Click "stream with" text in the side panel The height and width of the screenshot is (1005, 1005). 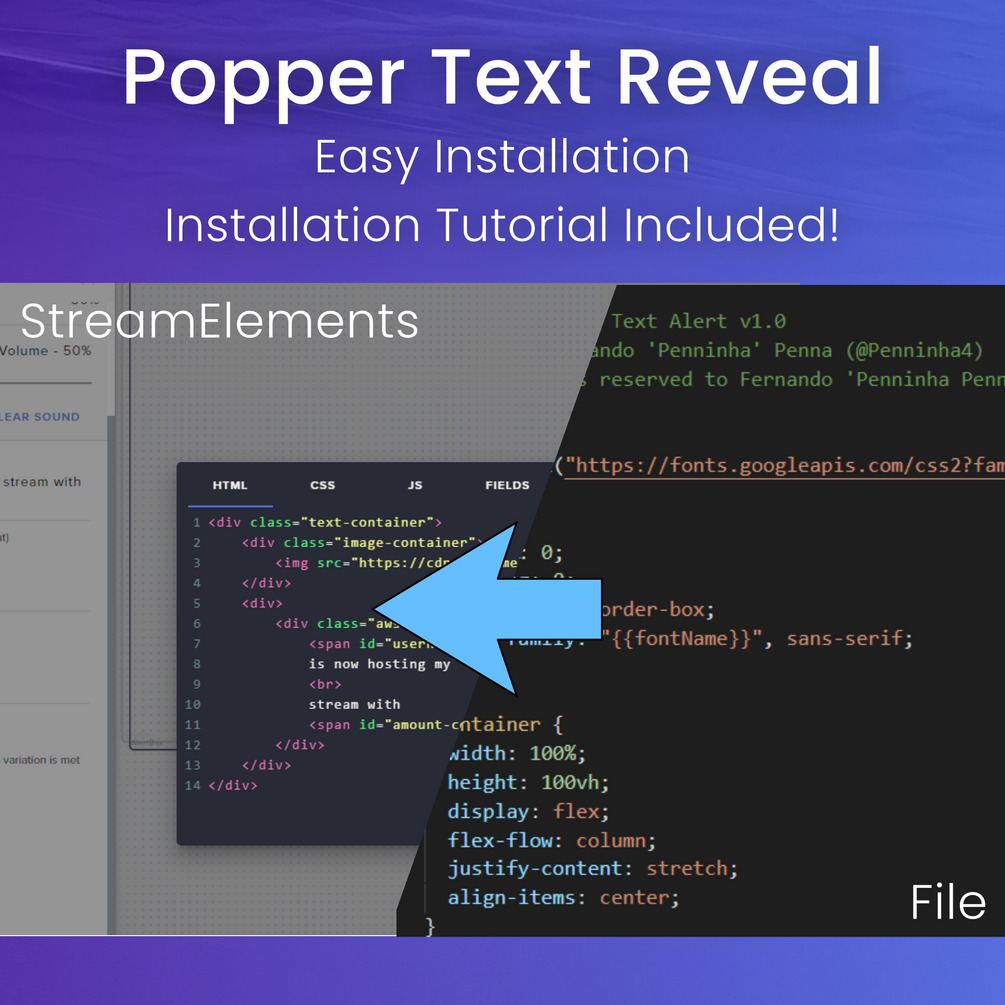[x=42, y=482]
